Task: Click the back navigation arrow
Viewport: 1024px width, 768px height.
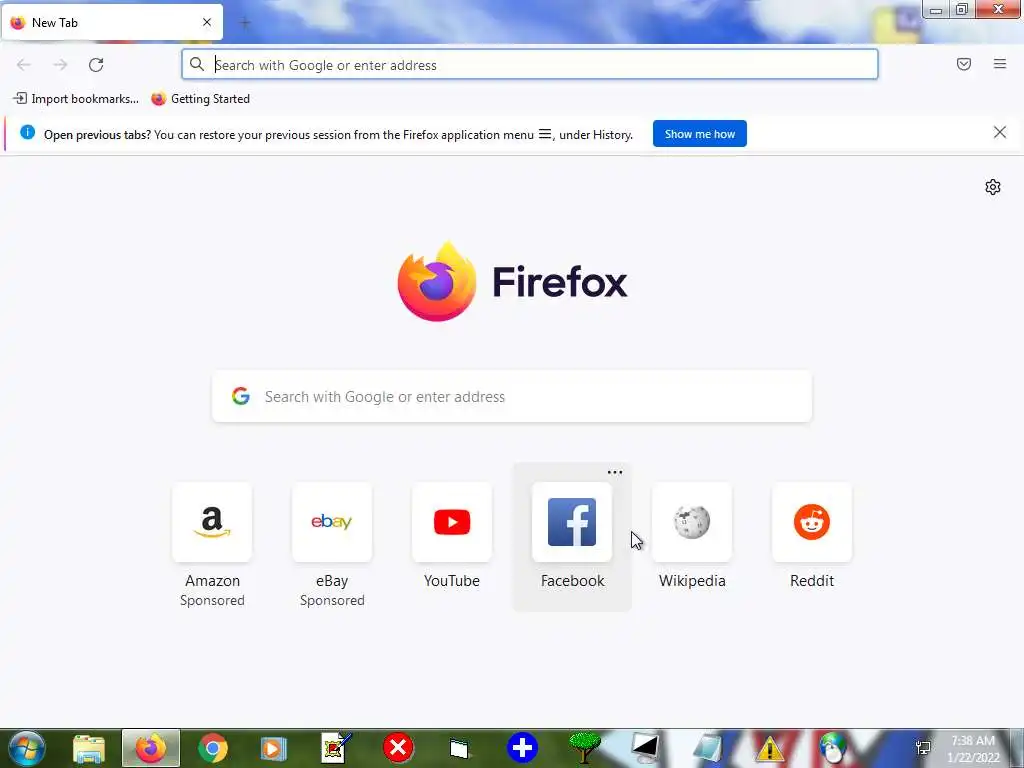Action: coord(24,65)
